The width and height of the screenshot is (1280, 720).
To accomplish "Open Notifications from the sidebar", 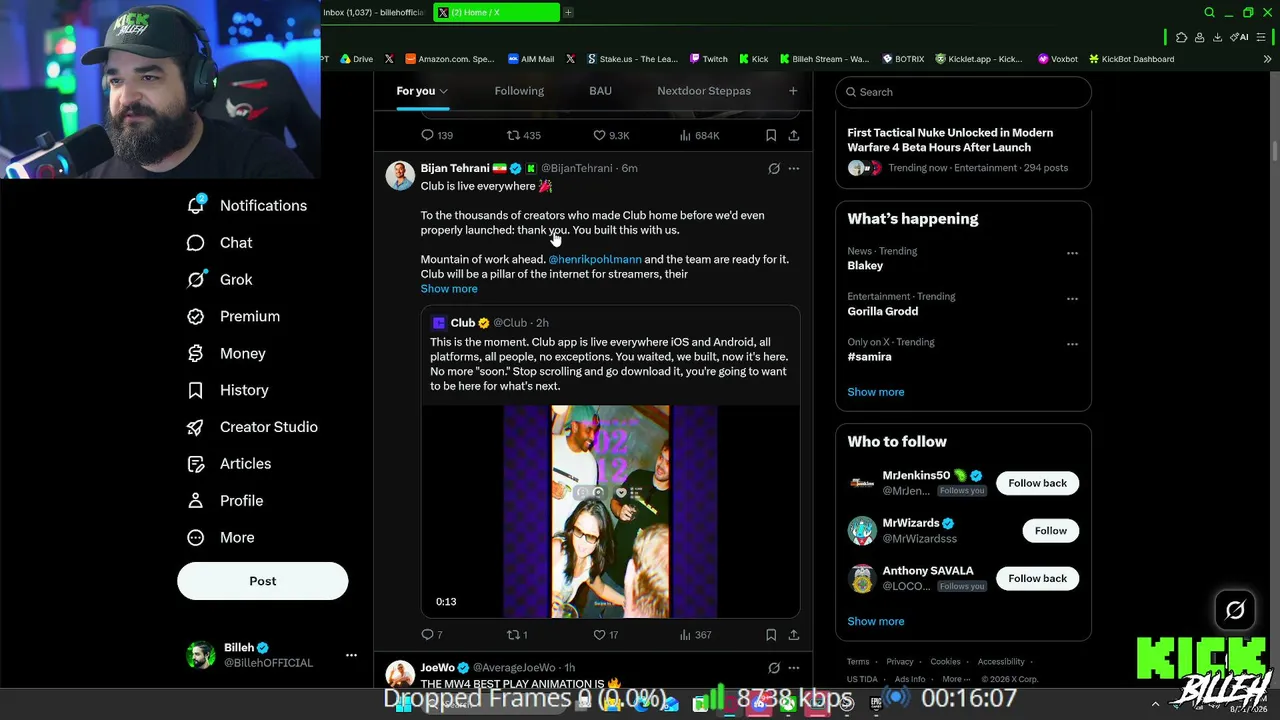I will [x=248, y=205].
